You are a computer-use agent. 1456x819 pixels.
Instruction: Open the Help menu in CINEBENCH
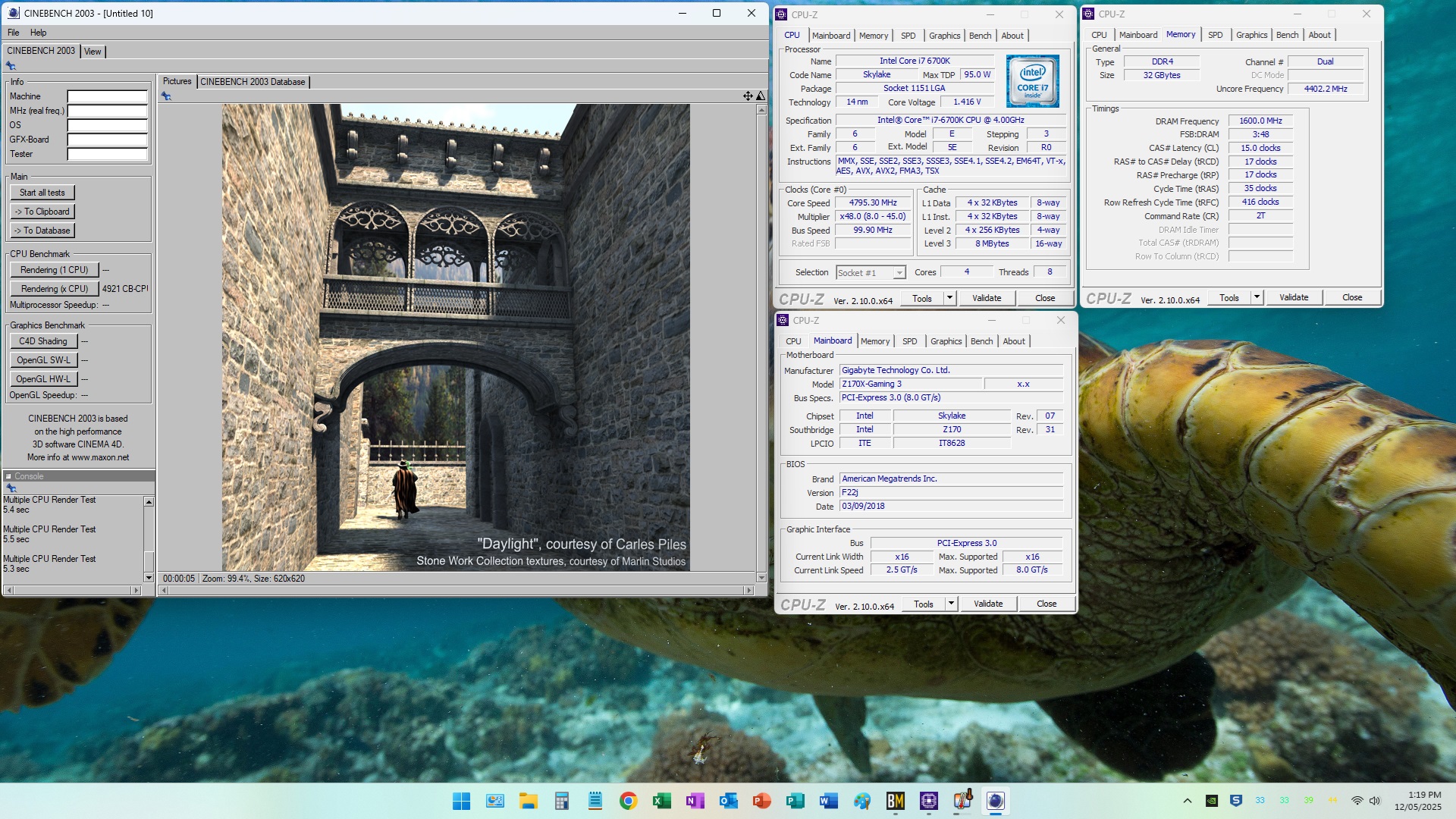click(38, 33)
